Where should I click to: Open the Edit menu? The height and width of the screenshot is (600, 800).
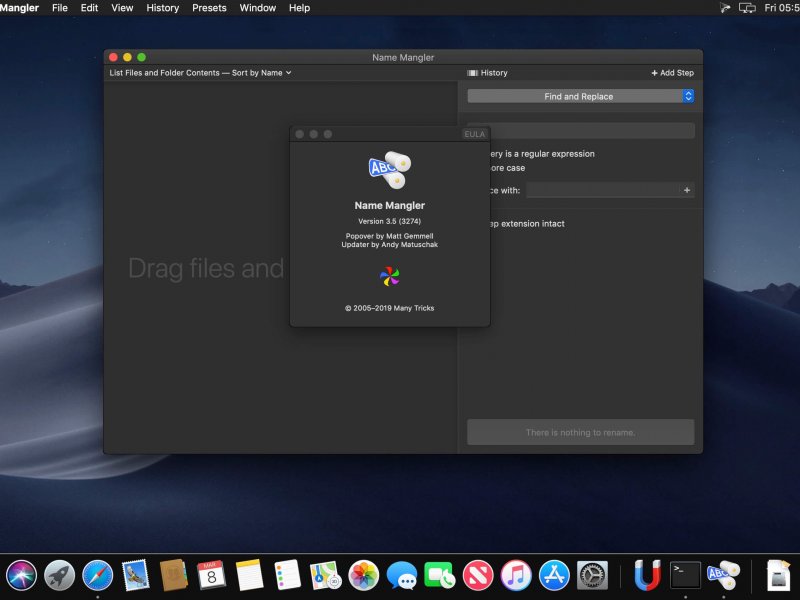point(89,8)
